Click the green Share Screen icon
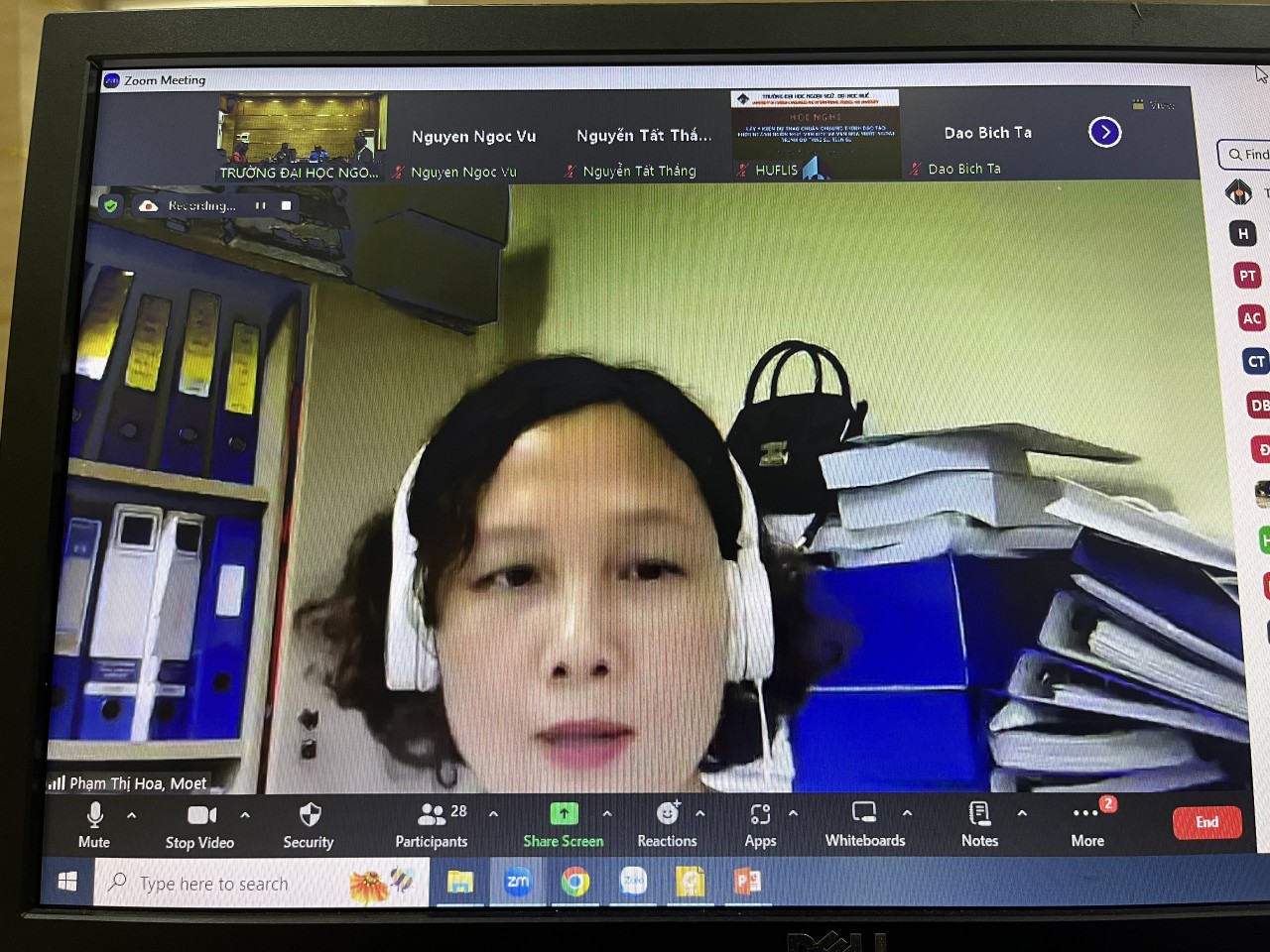This screenshot has width=1270, height=952. (x=564, y=814)
